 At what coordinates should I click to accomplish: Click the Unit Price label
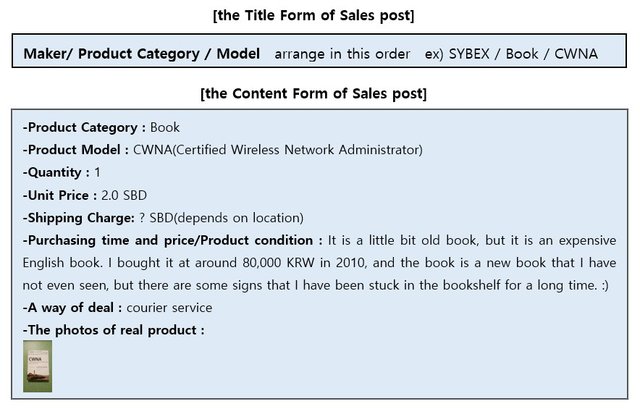click(59, 195)
